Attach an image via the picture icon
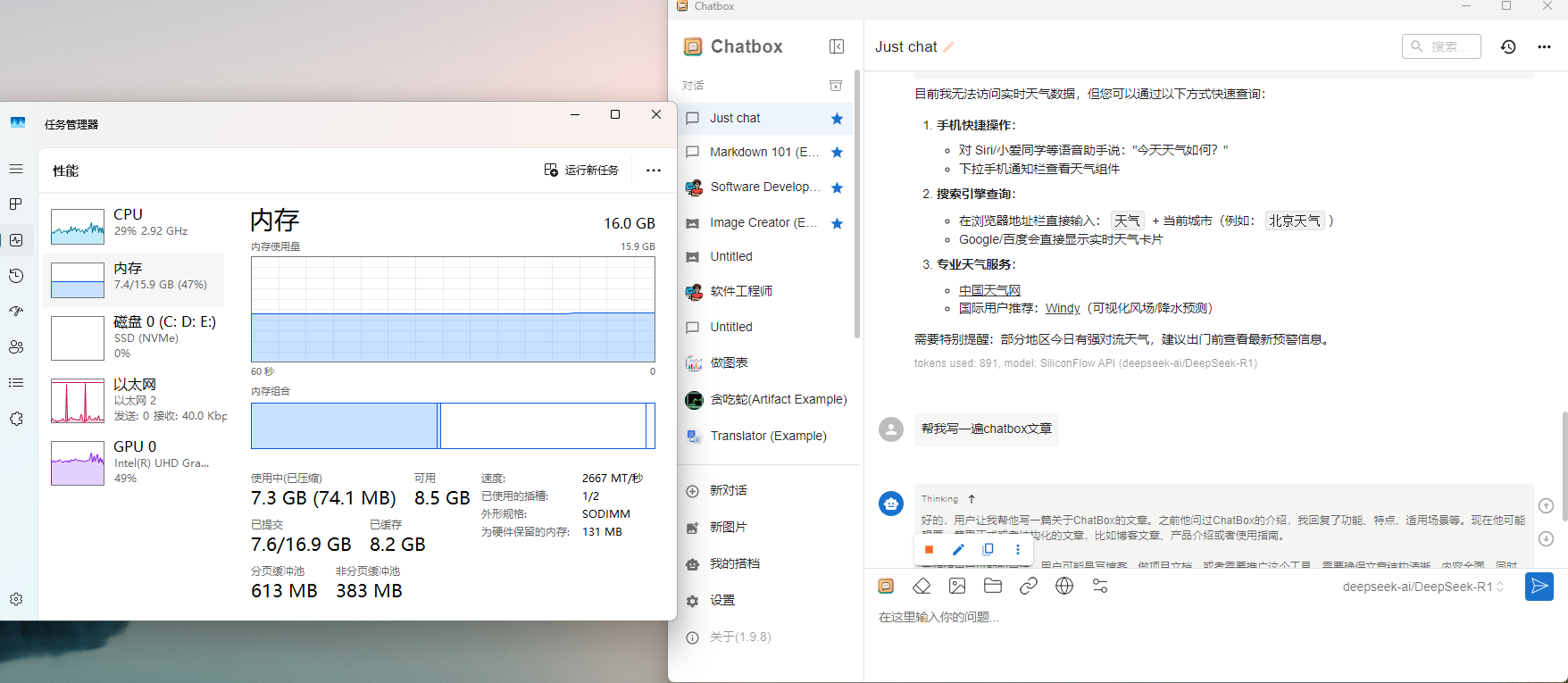This screenshot has height=683, width=1568. (957, 586)
